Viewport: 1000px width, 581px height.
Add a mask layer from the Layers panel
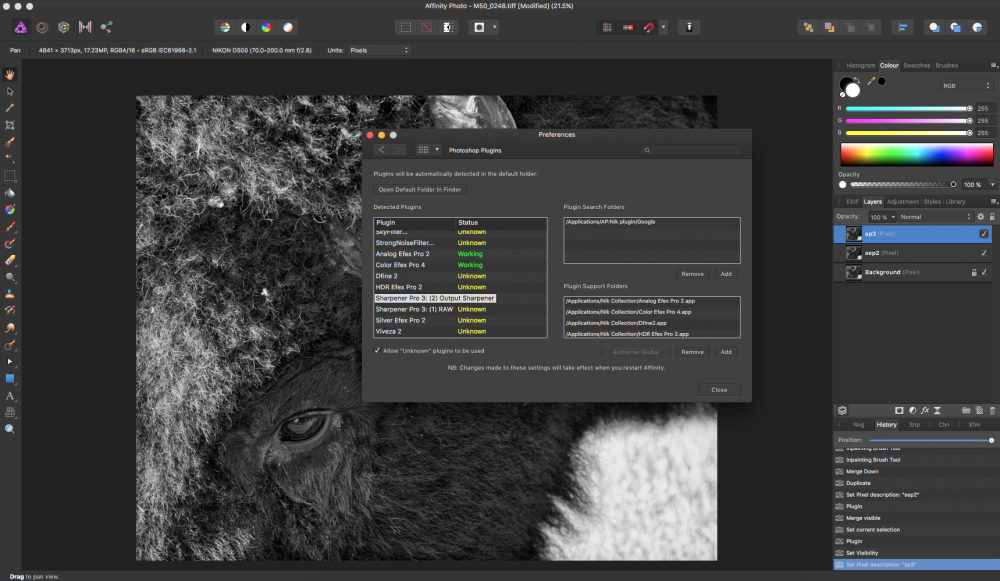(900, 410)
